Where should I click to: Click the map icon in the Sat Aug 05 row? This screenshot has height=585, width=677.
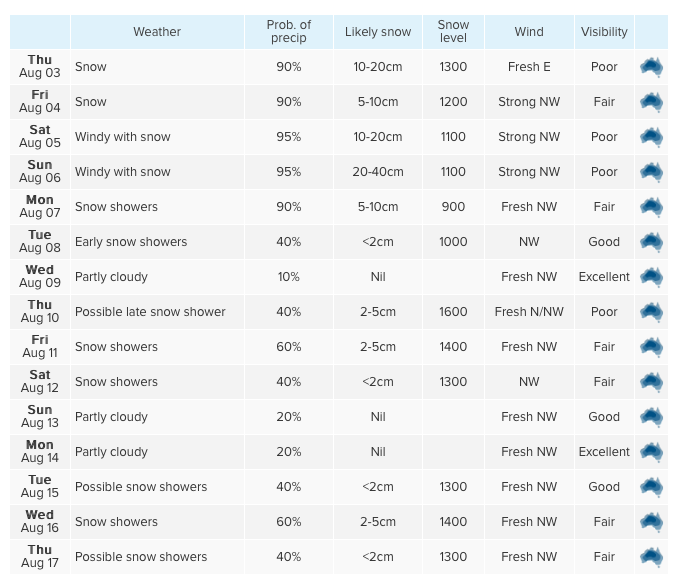(651, 137)
